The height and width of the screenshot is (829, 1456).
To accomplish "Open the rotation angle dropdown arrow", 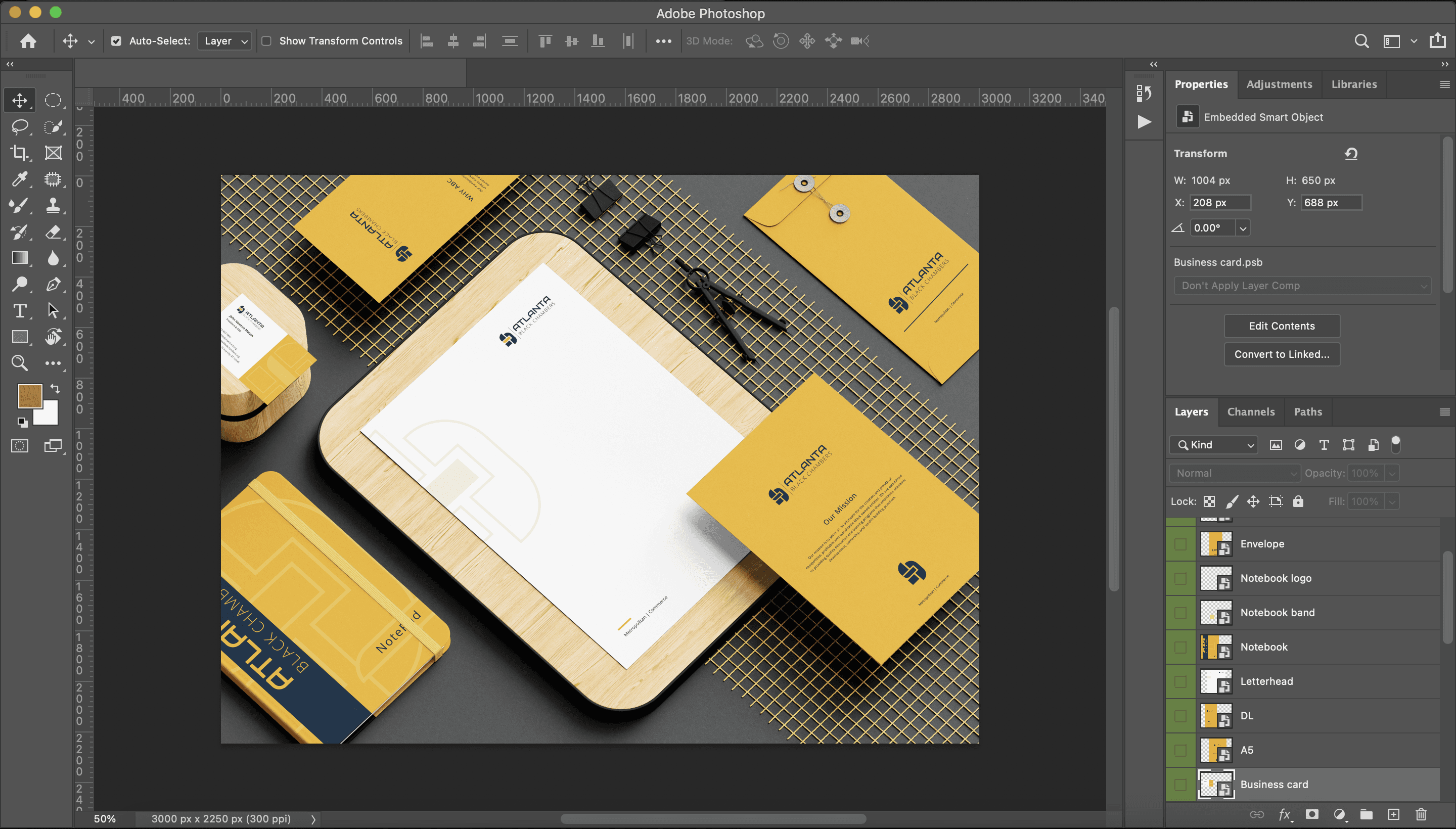I will click(1243, 228).
